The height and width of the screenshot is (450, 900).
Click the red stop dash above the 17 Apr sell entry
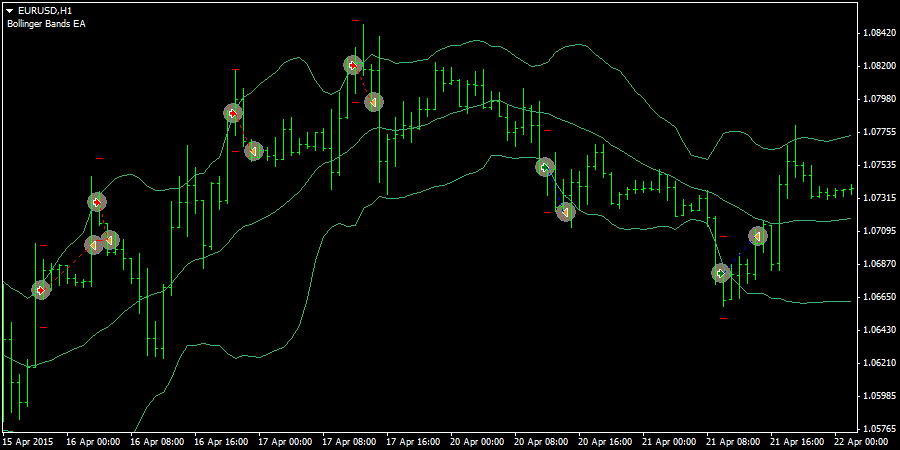point(355,21)
